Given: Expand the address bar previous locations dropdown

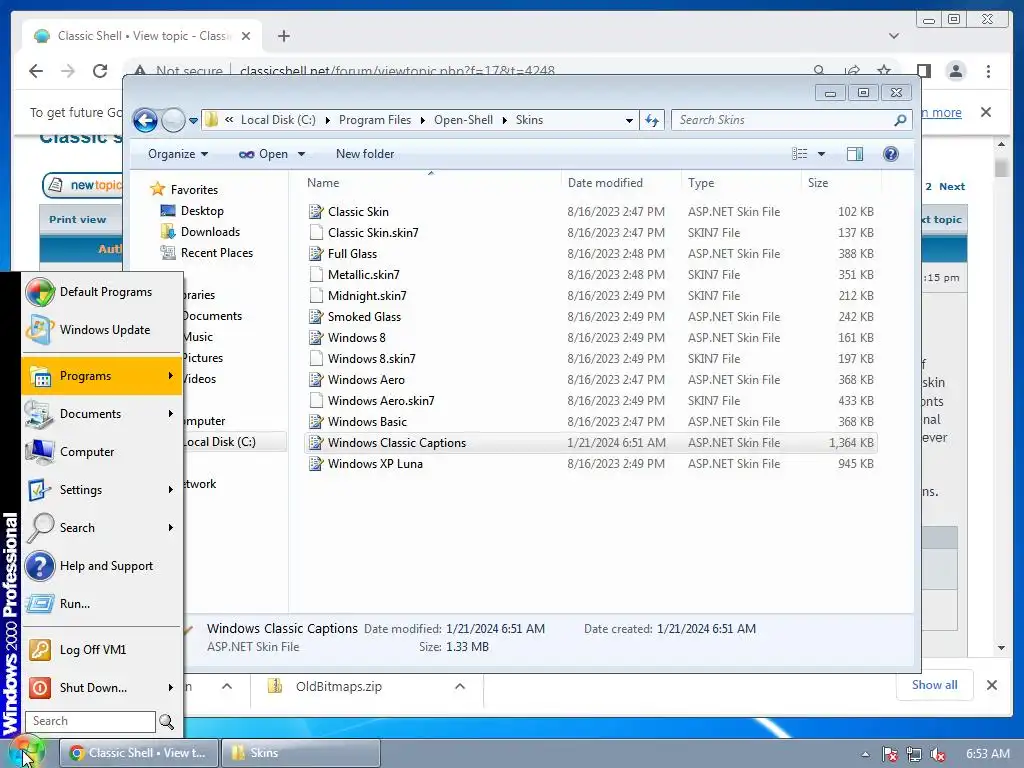Looking at the screenshot, I should (629, 121).
